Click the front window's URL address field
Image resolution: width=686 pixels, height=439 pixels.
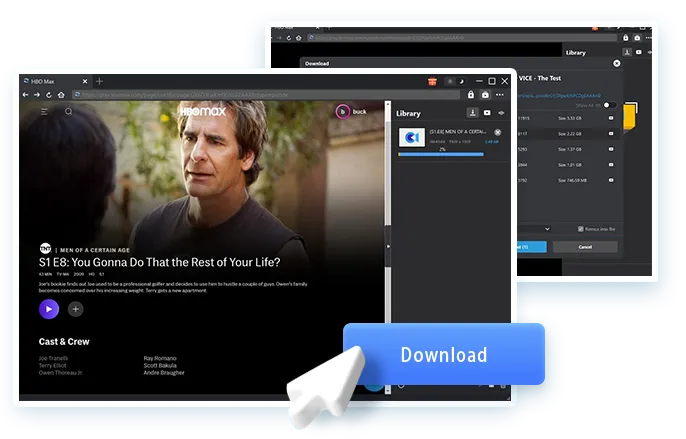(x=266, y=95)
